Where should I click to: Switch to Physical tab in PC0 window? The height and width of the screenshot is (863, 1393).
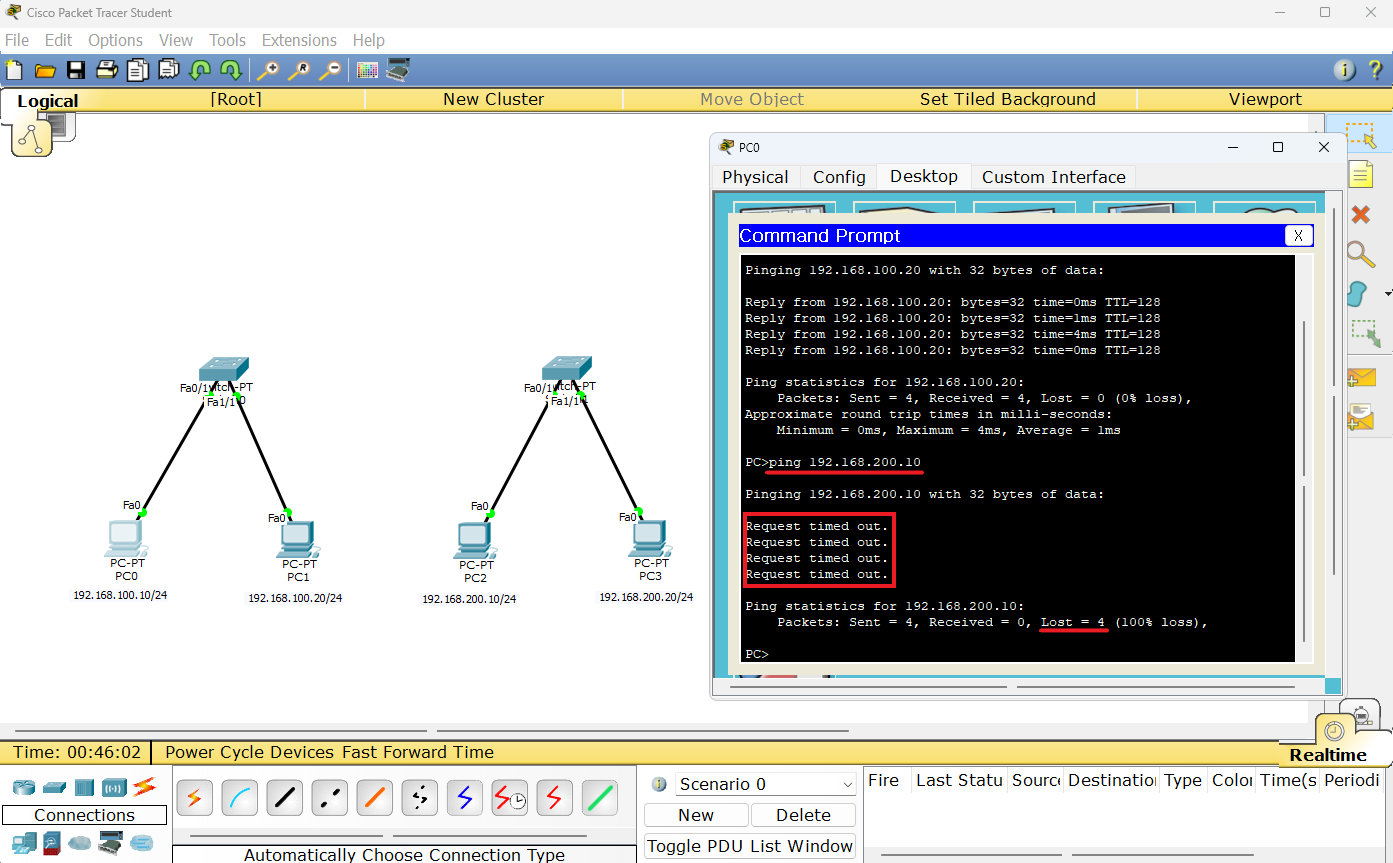pyautogui.click(x=755, y=177)
